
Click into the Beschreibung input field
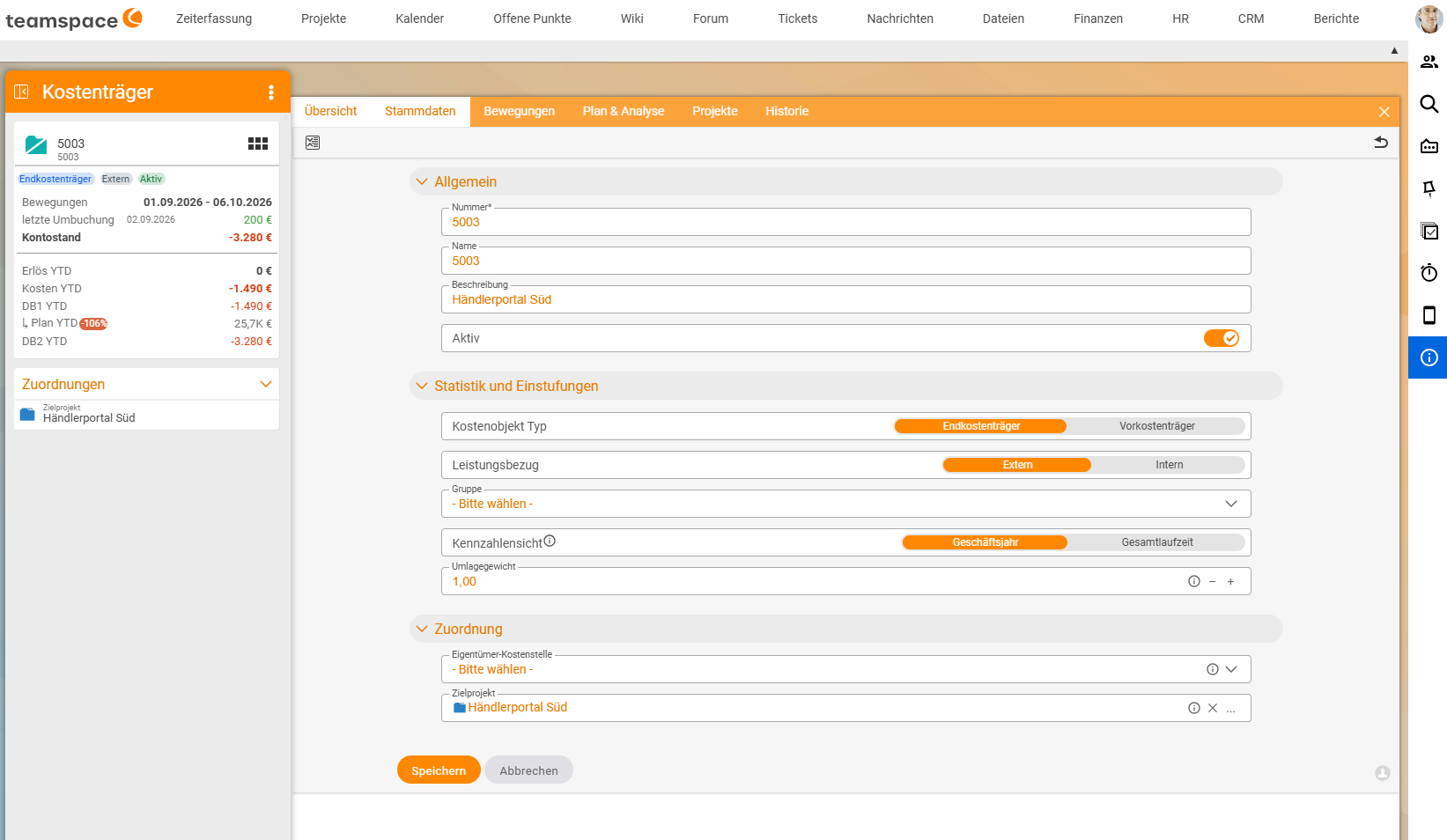coord(845,299)
